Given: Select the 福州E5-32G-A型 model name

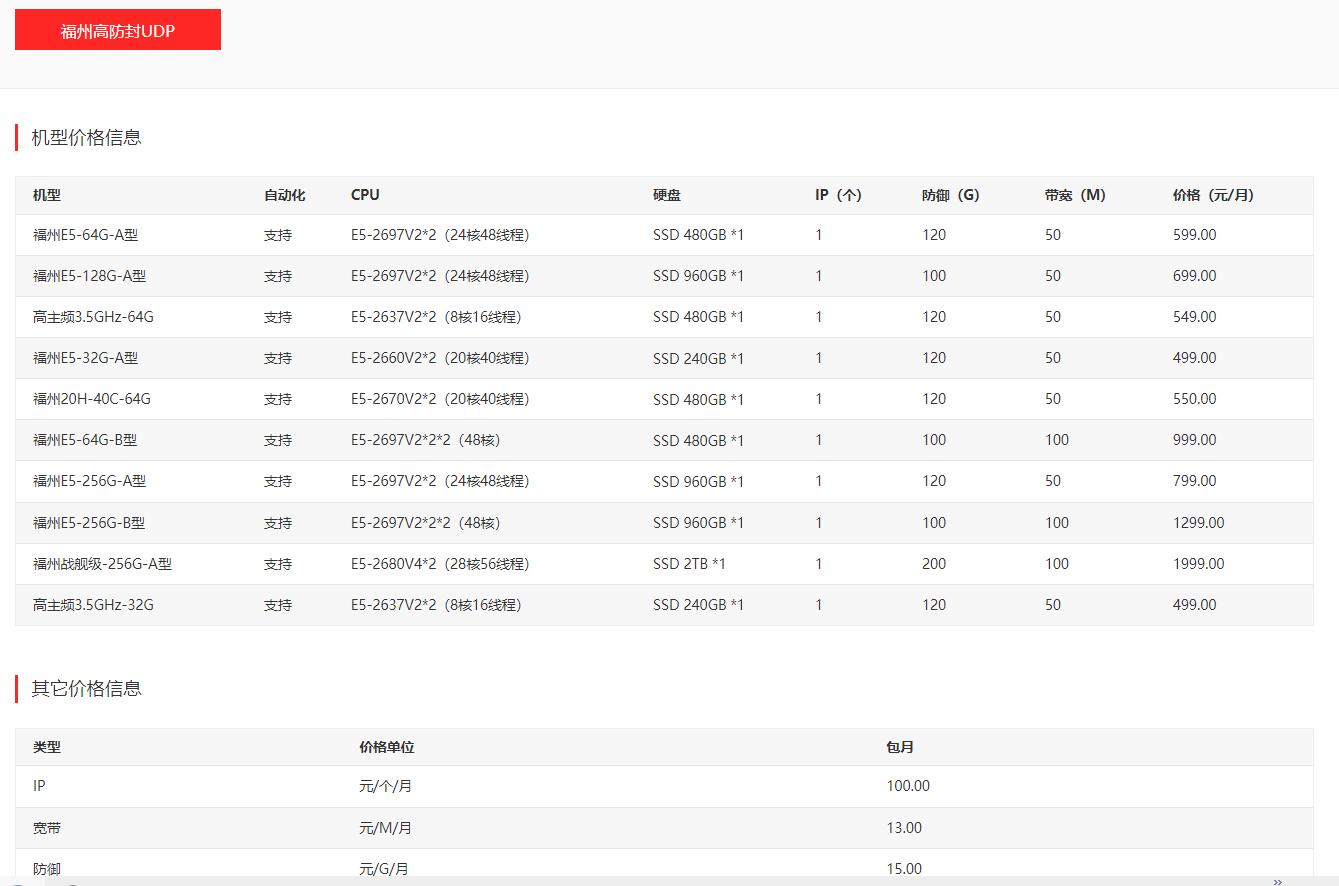Looking at the screenshot, I should (85, 358).
